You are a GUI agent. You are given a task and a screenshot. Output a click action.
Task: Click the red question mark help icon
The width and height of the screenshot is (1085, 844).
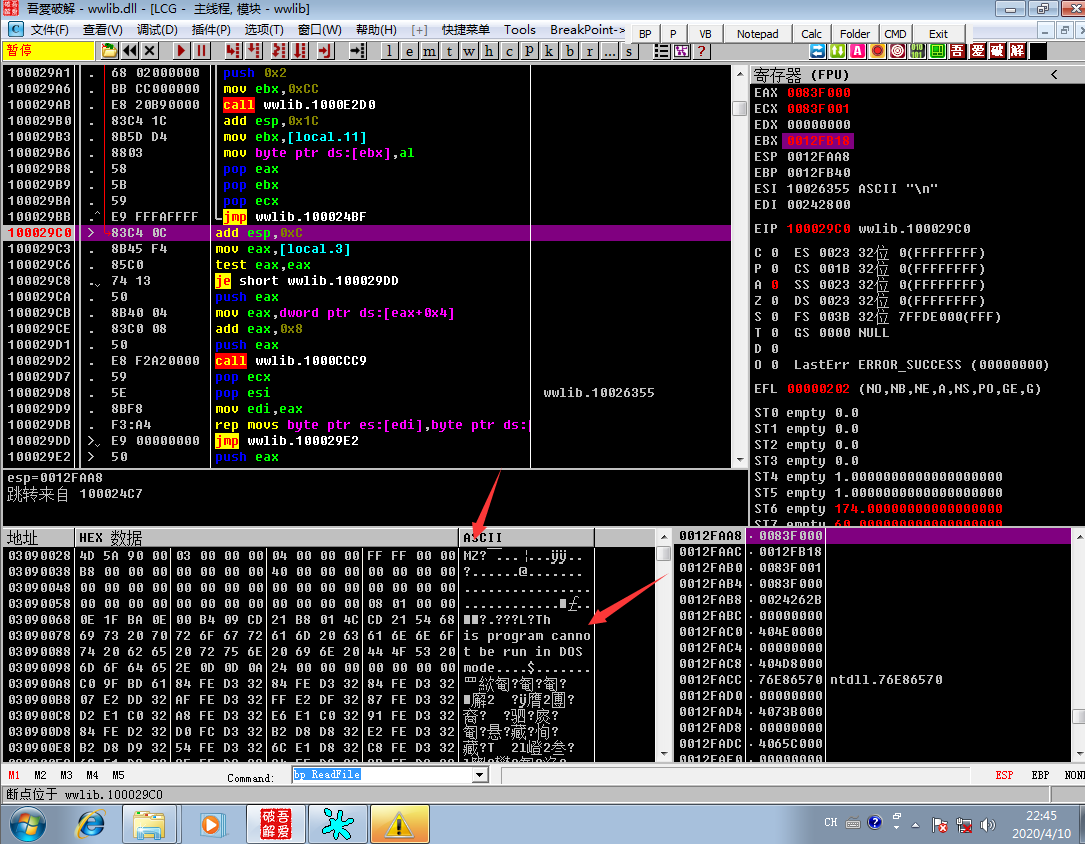tap(701, 51)
